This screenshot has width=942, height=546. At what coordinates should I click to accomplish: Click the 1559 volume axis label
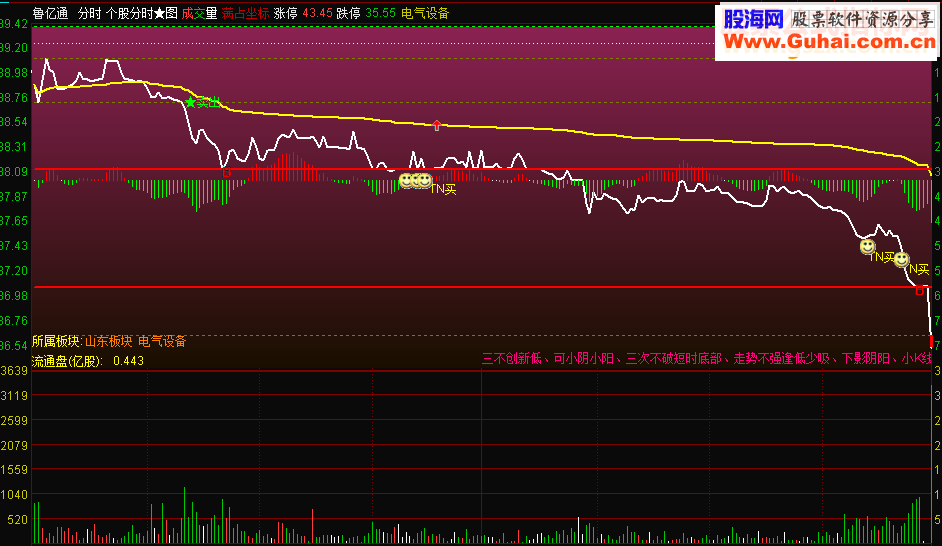click(14, 470)
